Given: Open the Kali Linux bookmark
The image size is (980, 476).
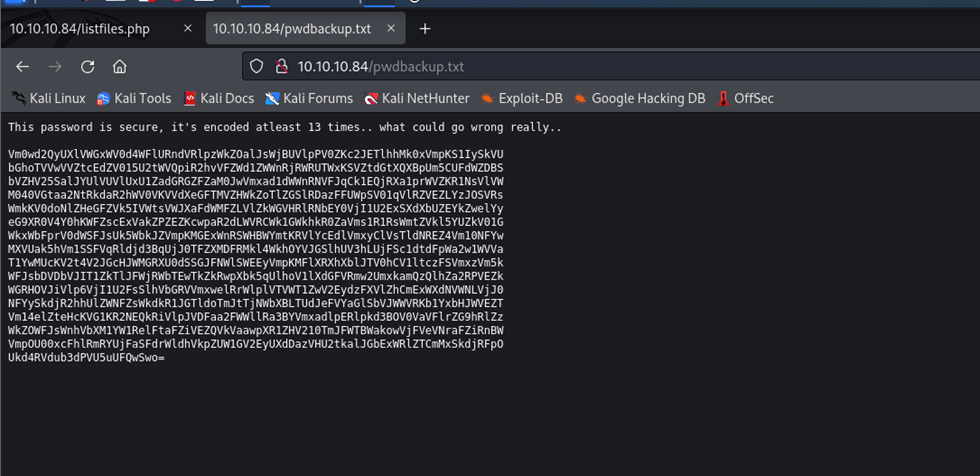Looking at the screenshot, I should [x=48, y=98].
